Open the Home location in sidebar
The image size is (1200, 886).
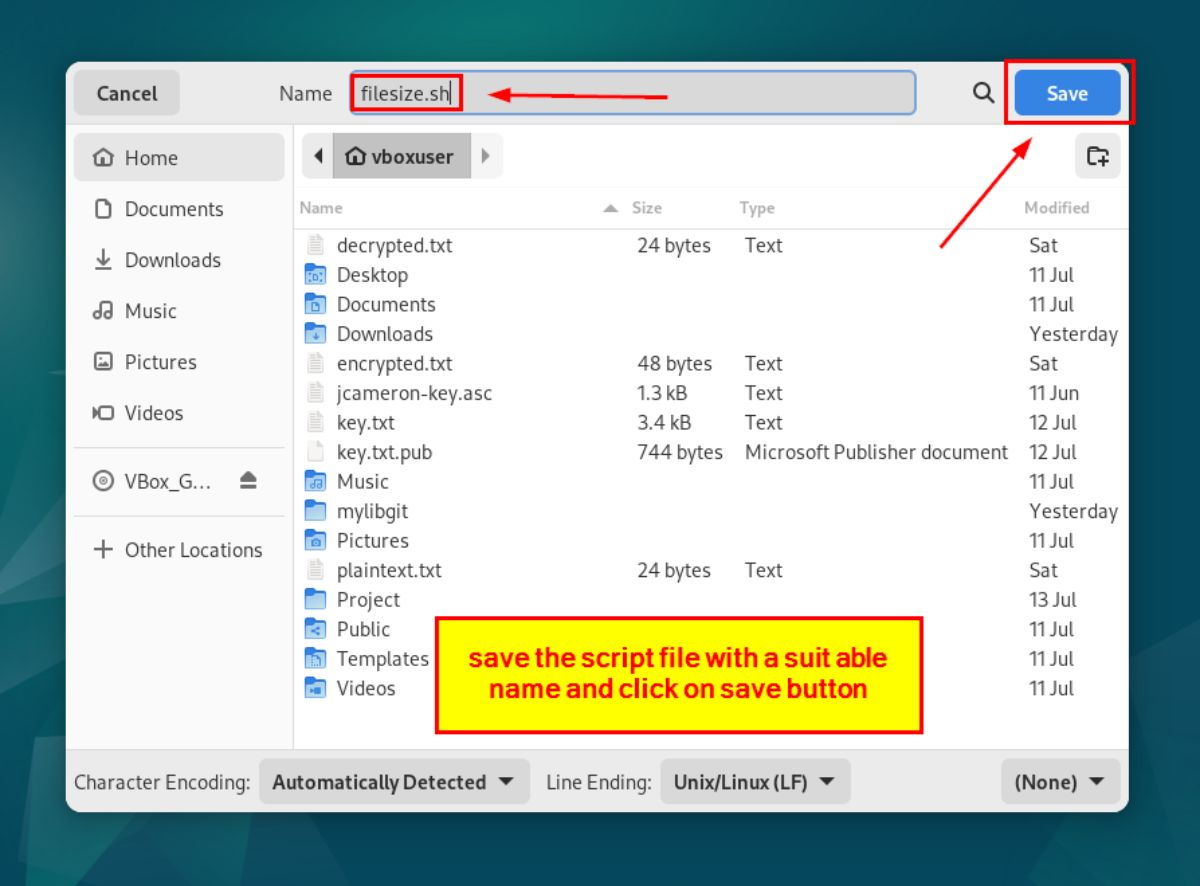152,157
